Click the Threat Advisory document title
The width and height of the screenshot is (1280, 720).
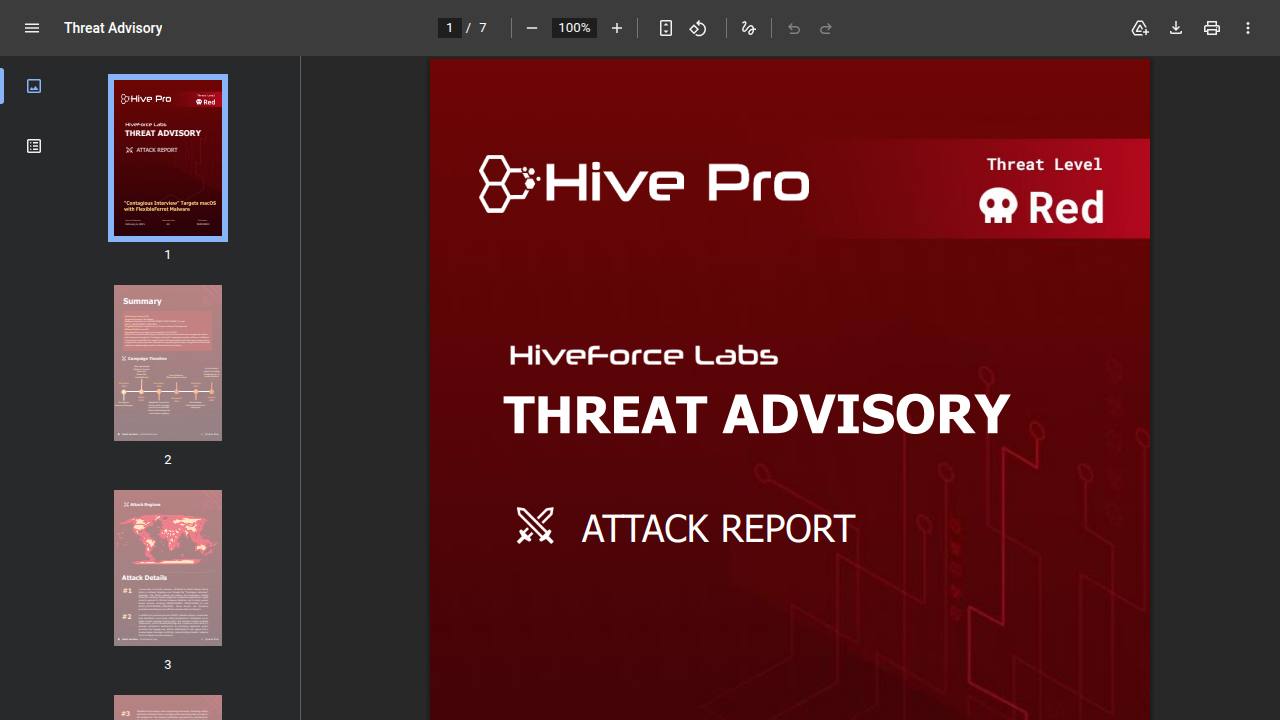(113, 28)
